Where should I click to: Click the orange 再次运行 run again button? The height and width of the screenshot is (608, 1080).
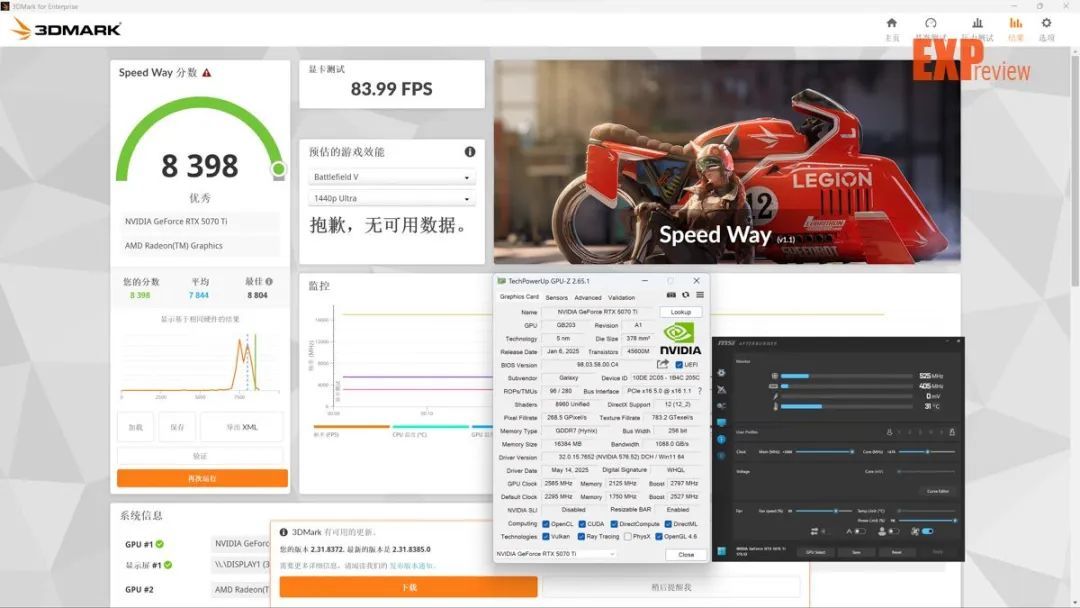[x=202, y=478]
